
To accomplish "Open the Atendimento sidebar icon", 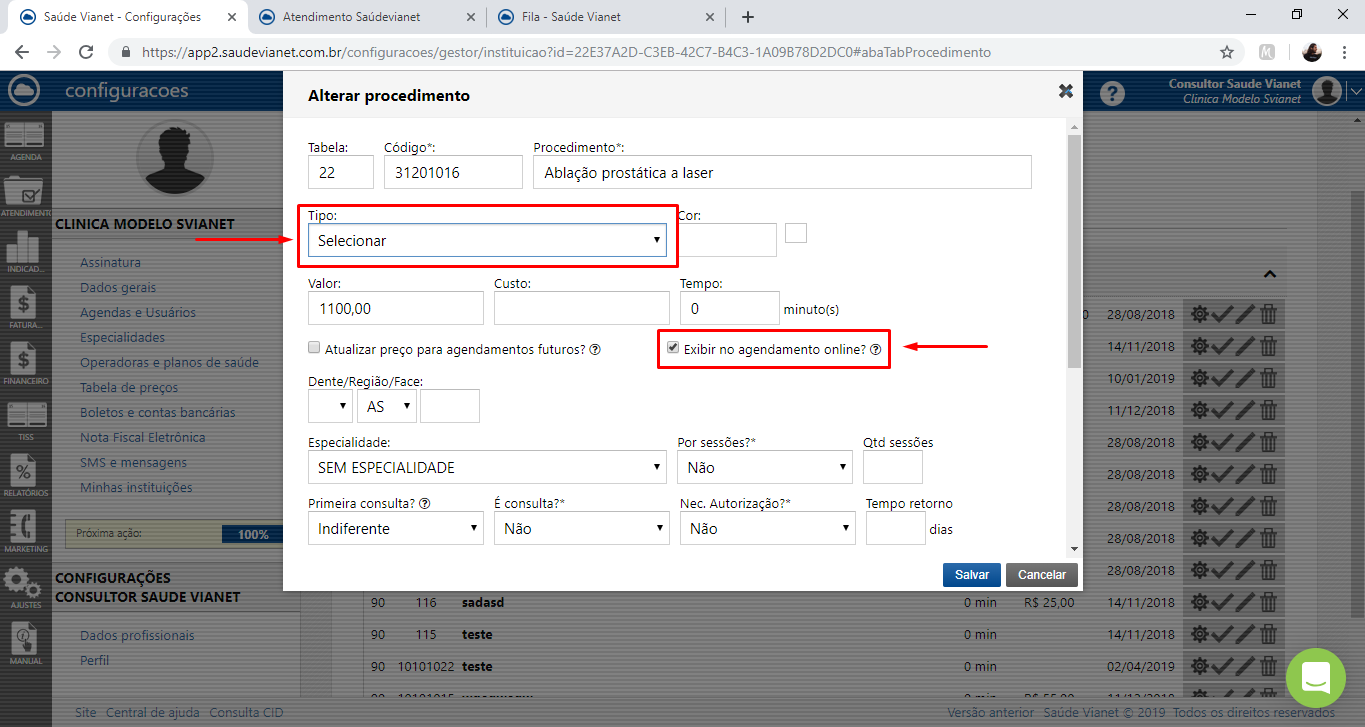I will click(25, 197).
